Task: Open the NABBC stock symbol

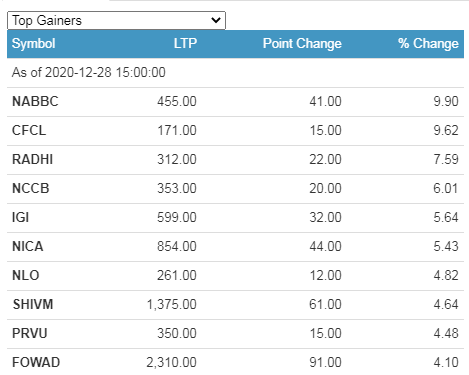Action: (x=35, y=101)
